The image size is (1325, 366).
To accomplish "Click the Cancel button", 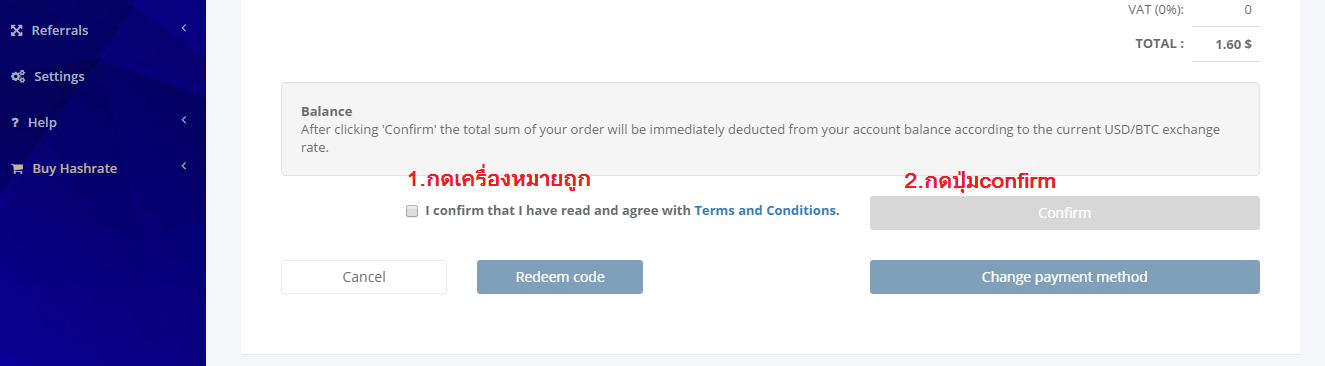I will 364,277.
